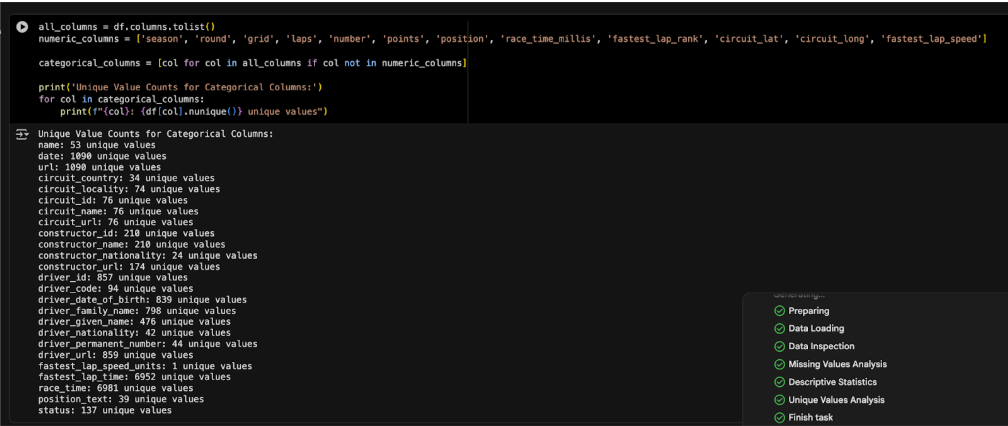Open the Descriptive Statistics step
Viewport: 1008px width, 426px height.
pyautogui.click(x=832, y=382)
